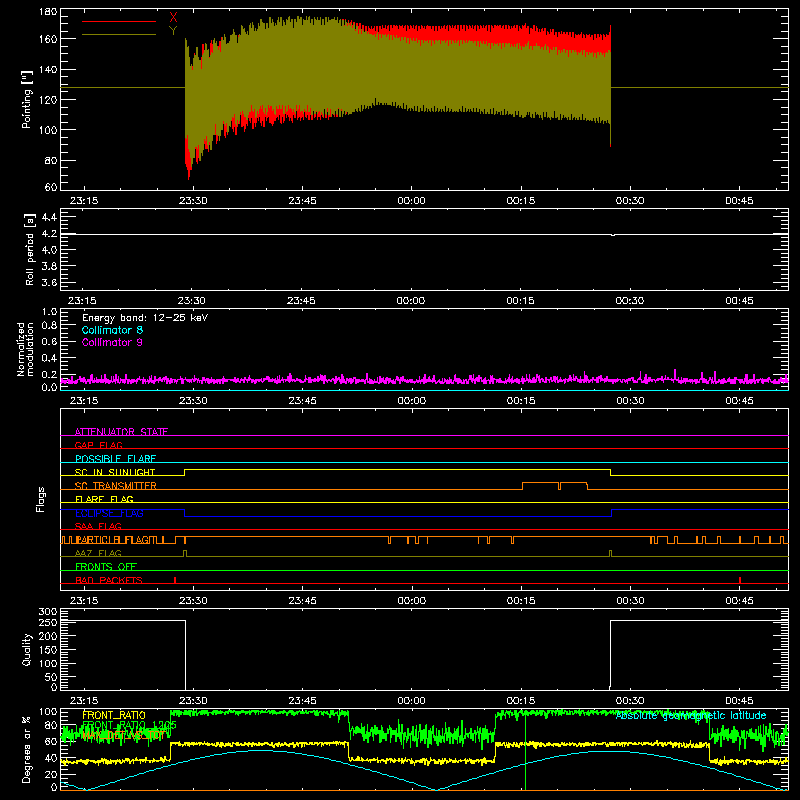Click the Quality axis title
The height and width of the screenshot is (800, 800).
point(27,649)
